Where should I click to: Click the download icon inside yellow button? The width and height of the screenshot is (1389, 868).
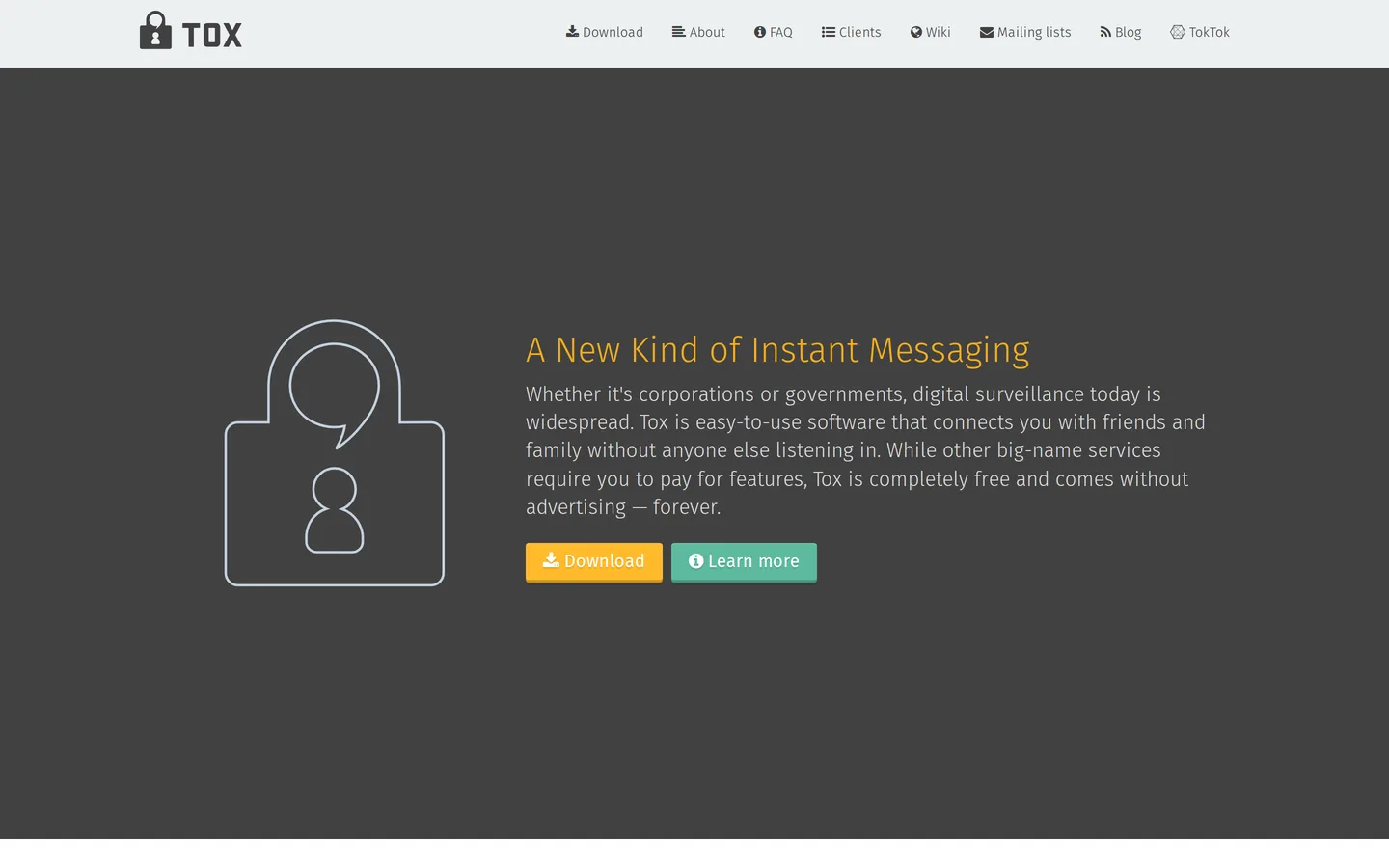pos(551,560)
